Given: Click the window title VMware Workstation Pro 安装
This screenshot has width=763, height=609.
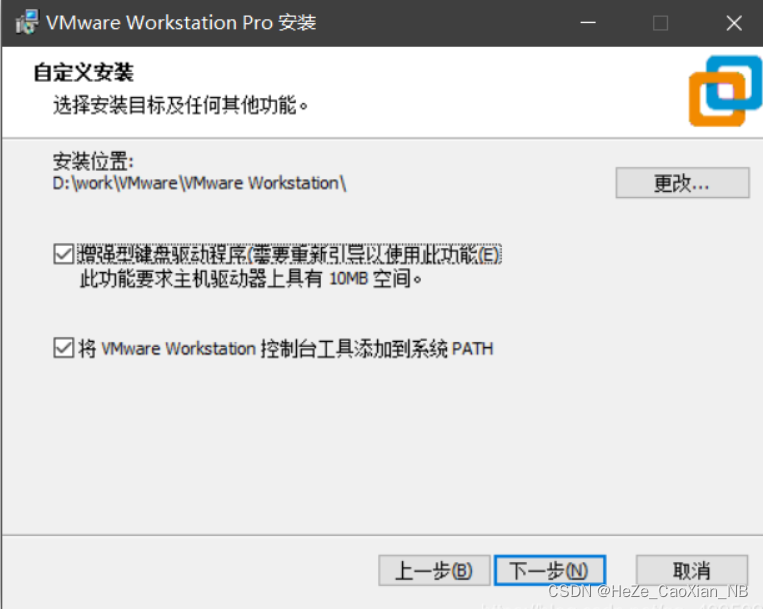Looking at the screenshot, I should click(x=181, y=23).
